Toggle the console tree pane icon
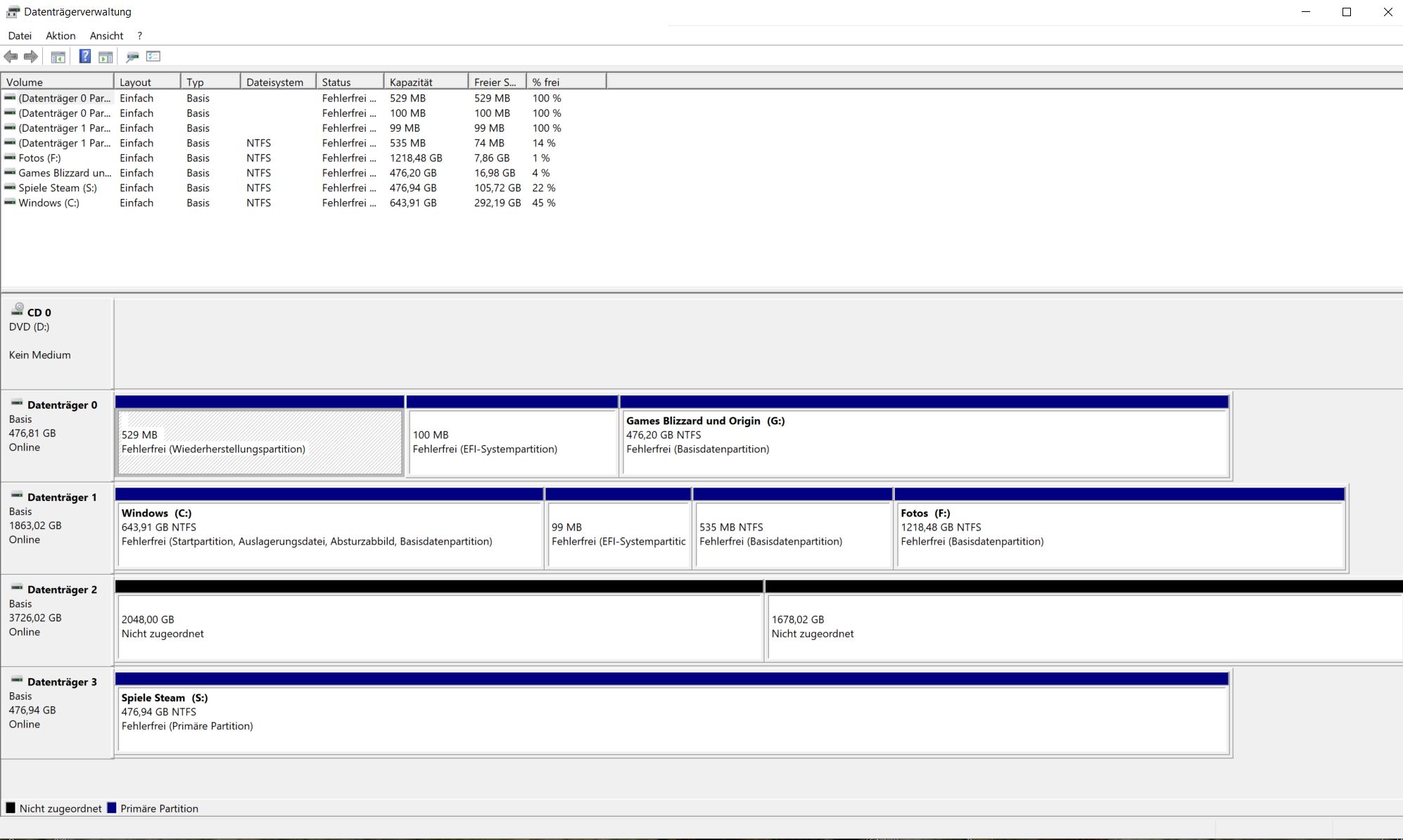The height and width of the screenshot is (840, 1403). click(58, 57)
